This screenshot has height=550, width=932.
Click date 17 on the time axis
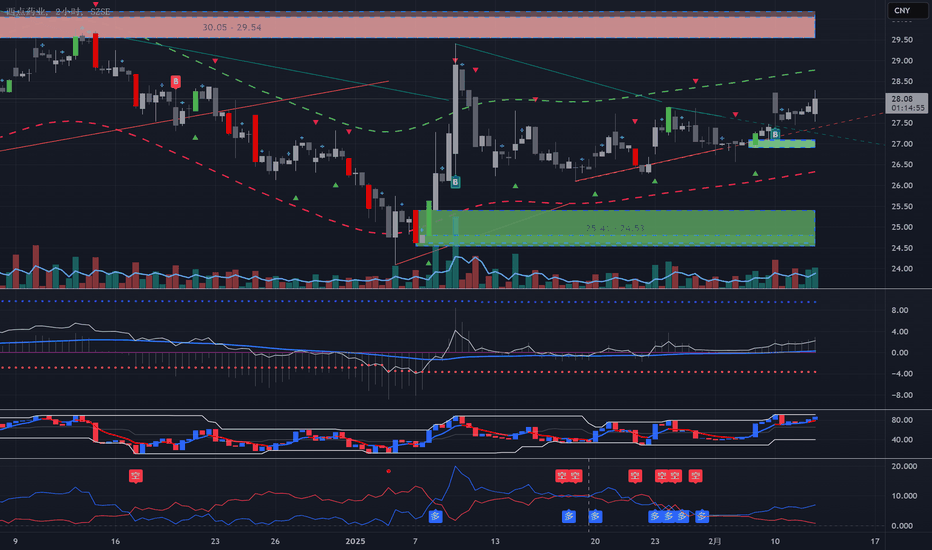[x=875, y=541]
